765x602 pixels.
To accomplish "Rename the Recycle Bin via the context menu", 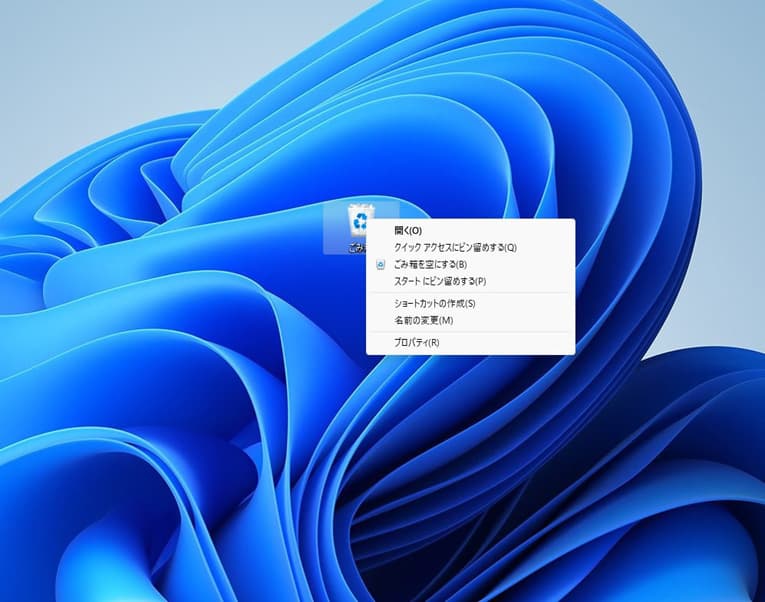I will coord(423,321).
